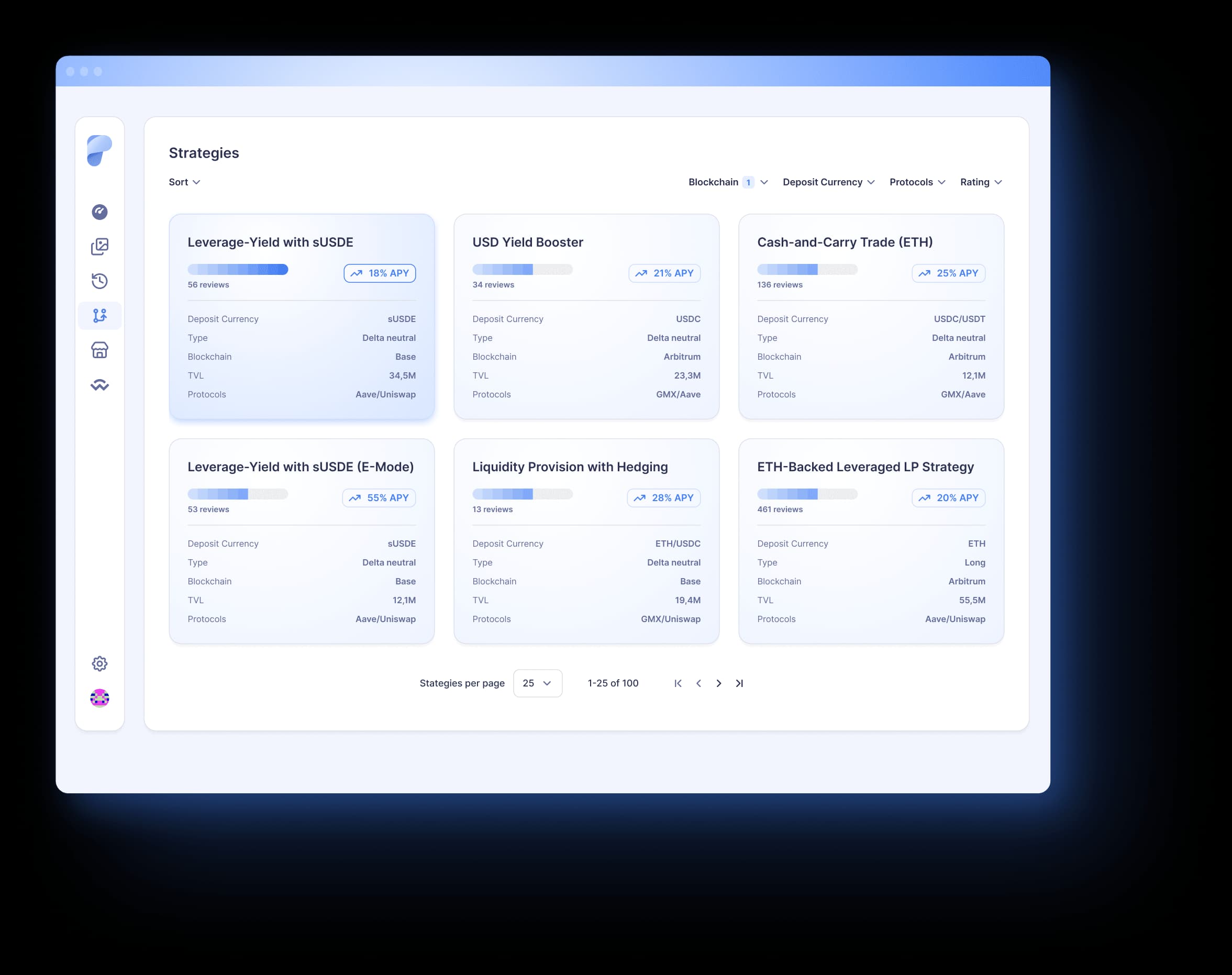
Task: Open the marketplace storefront icon in sidebar
Action: click(100, 350)
